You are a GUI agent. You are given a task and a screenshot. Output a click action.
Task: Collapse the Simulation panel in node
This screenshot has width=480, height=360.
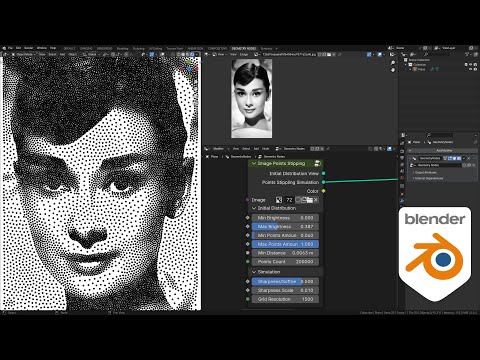coord(254,272)
